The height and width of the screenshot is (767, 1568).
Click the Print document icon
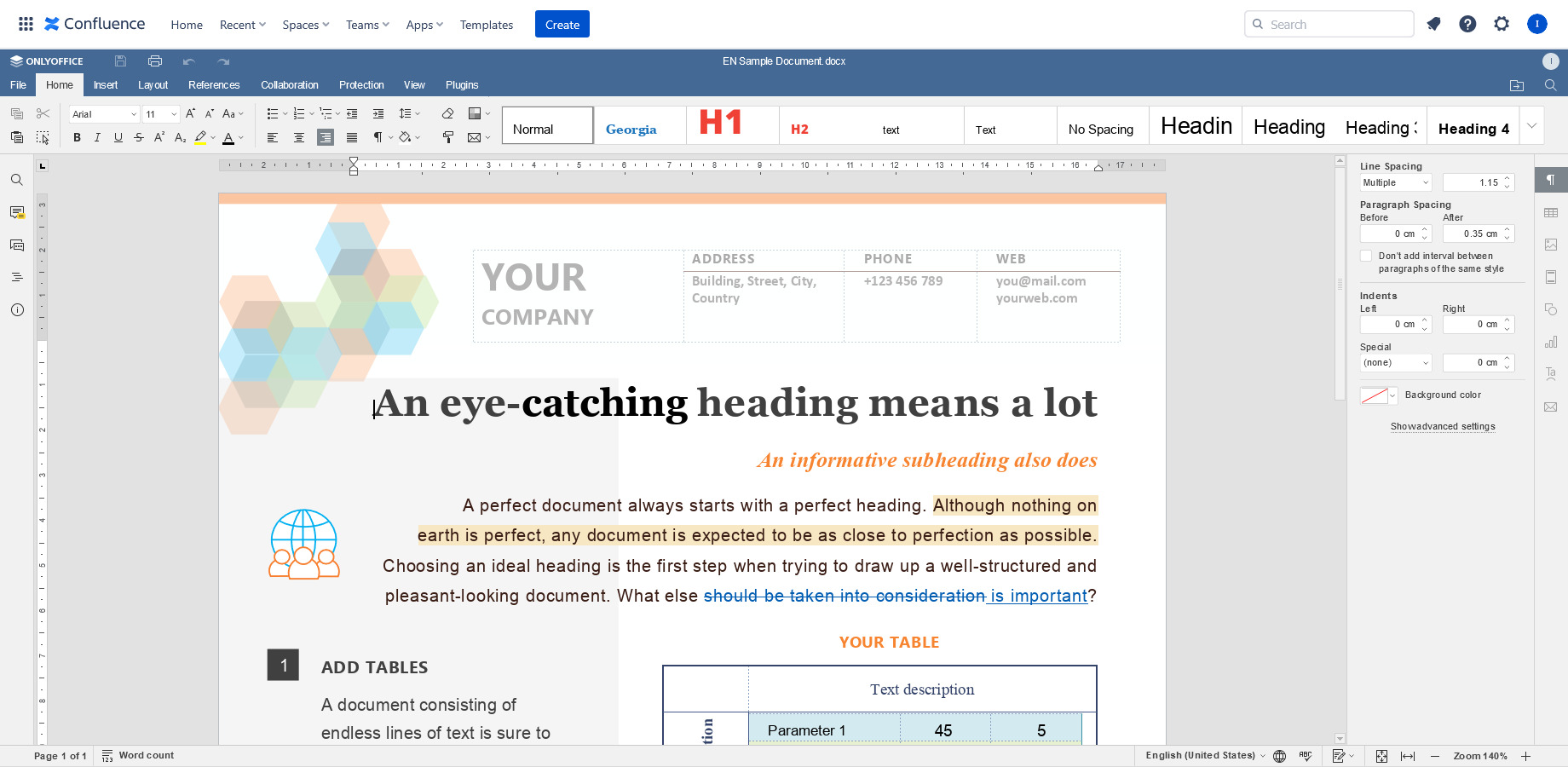pos(154,61)
